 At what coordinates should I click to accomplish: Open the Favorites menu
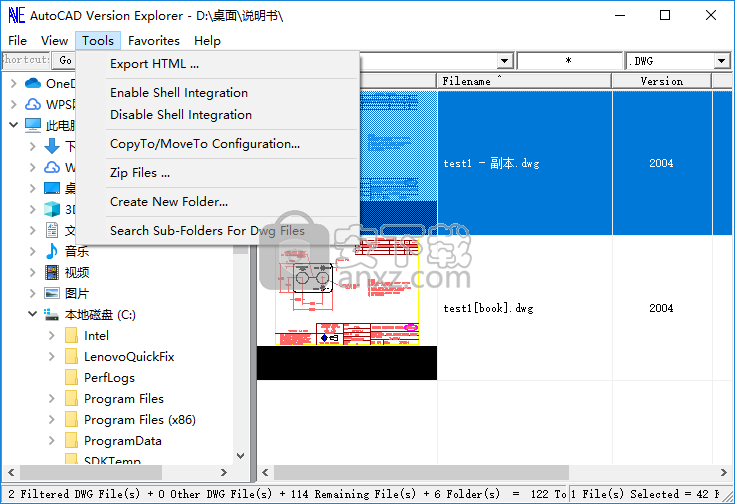(x=154, y=41)
